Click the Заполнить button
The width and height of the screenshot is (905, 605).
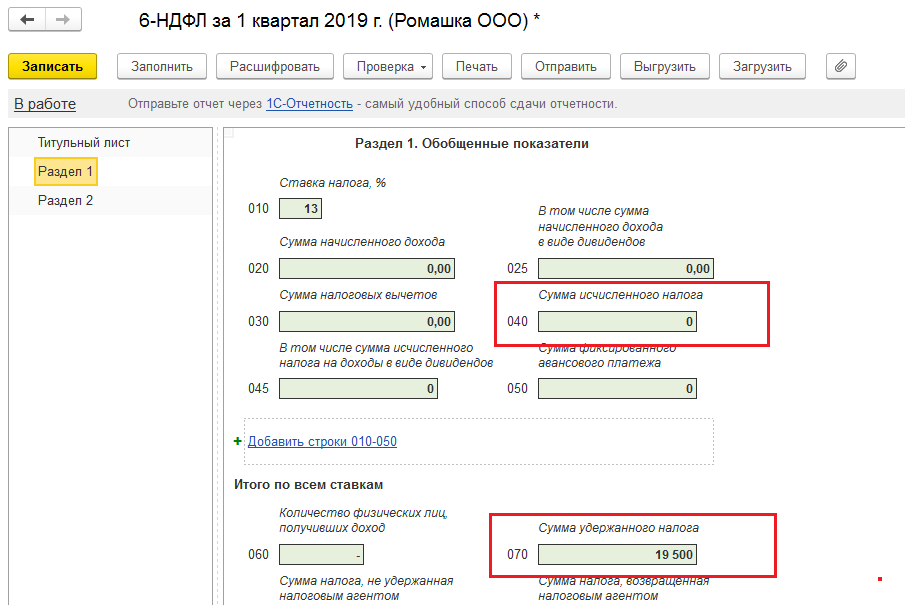click(162, 66)
